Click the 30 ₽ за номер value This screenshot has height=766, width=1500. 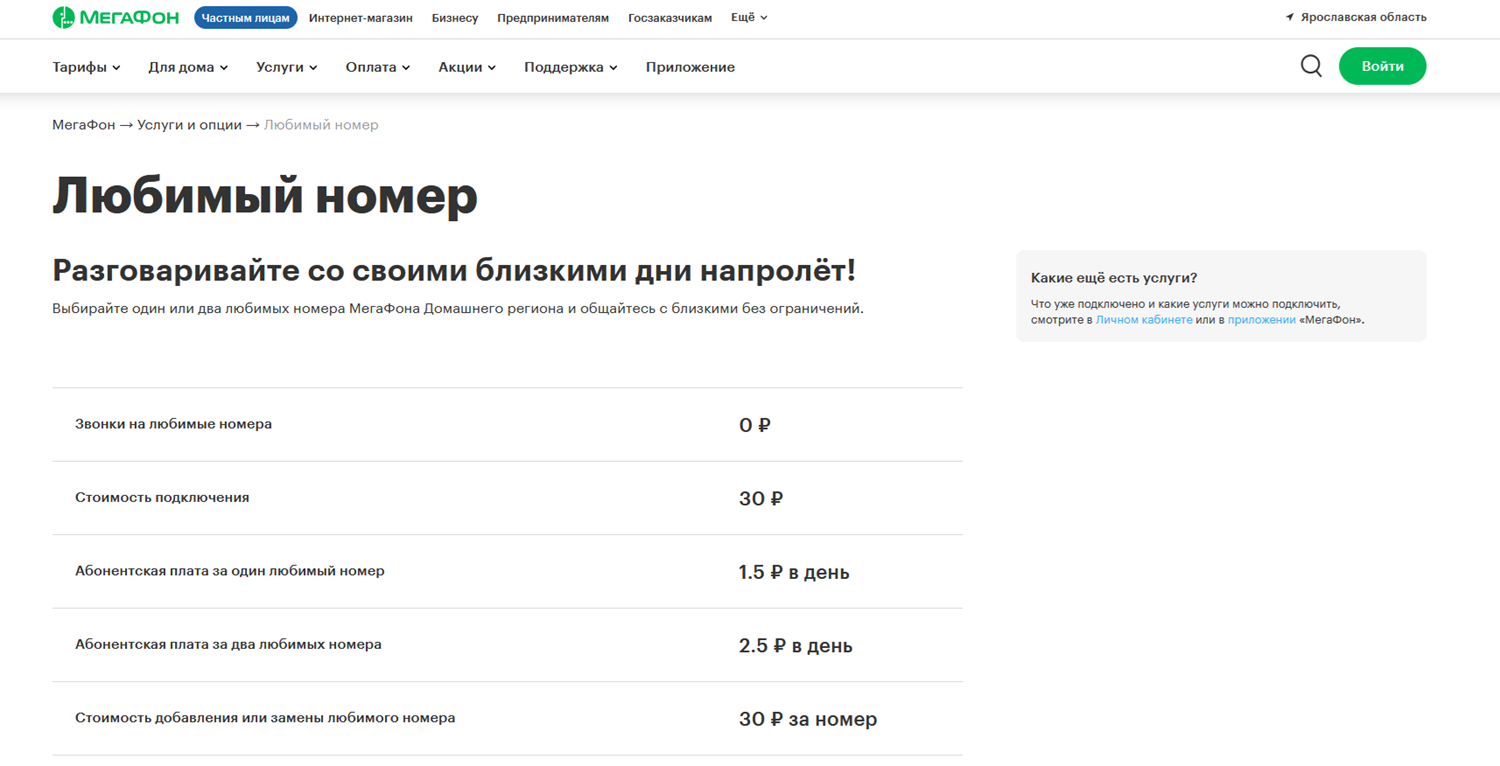point(808,719)
